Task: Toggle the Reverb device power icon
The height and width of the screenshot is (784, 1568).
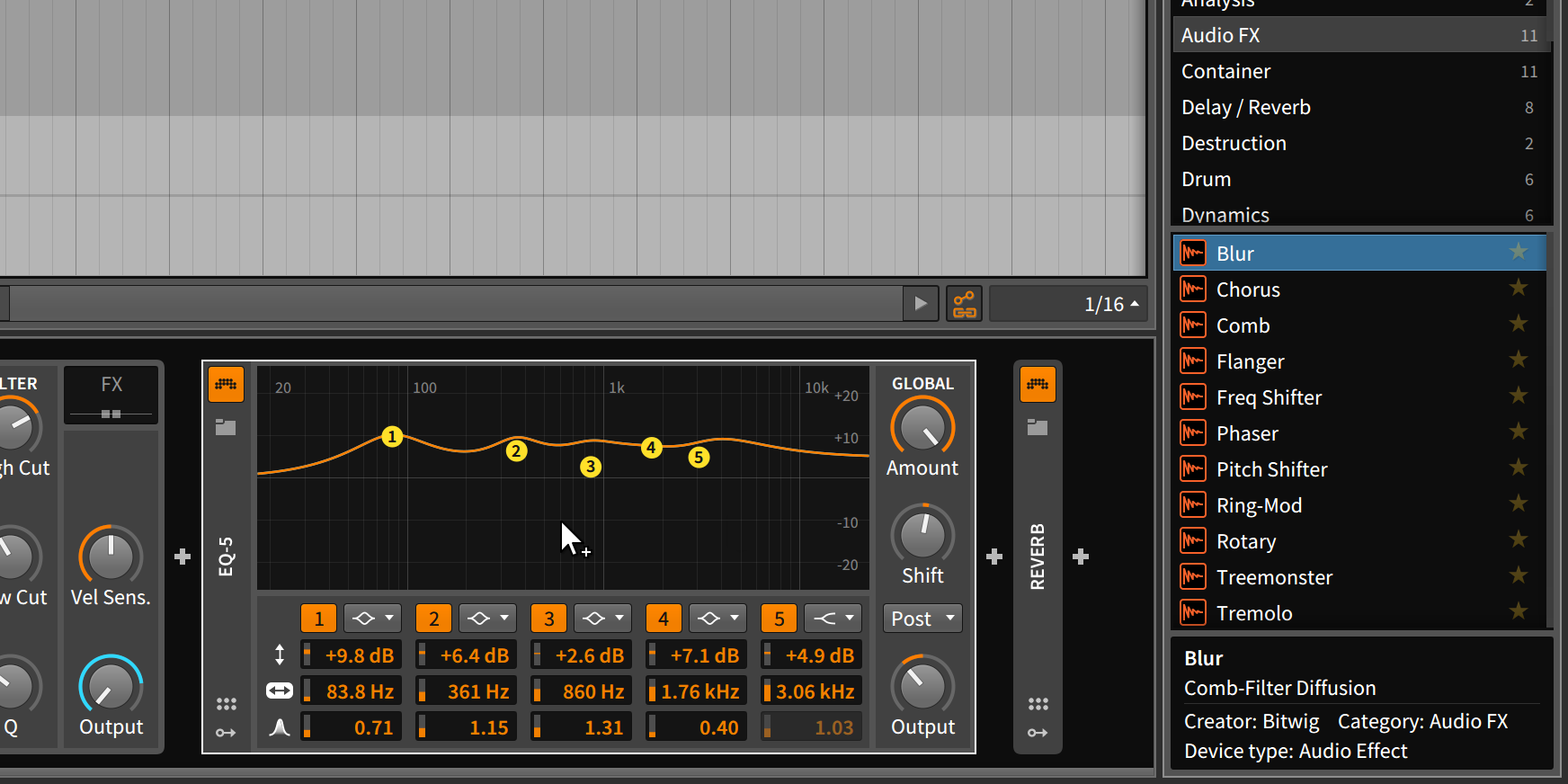Action: (1038, 385)
